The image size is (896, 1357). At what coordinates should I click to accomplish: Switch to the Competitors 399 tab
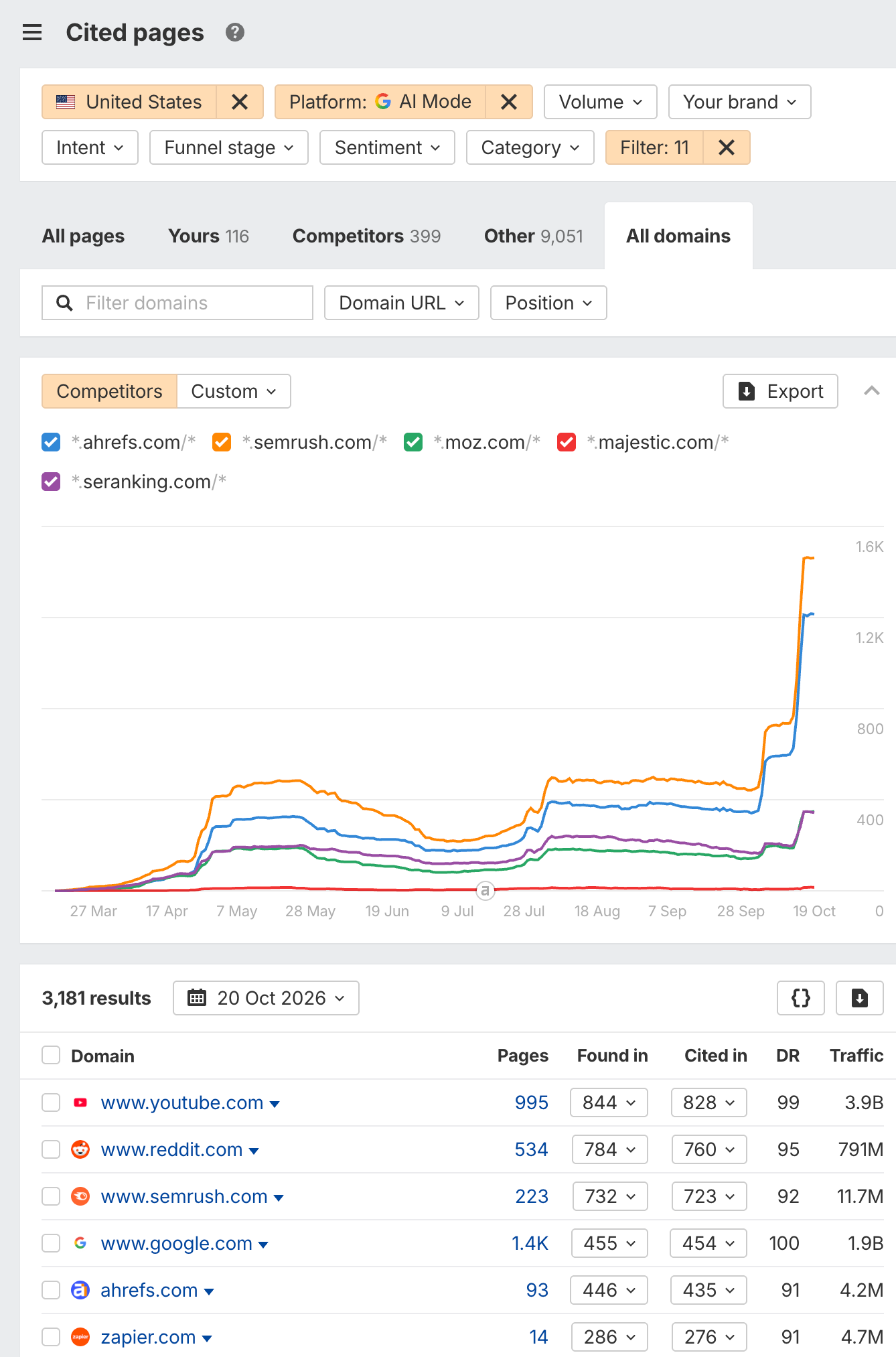point(366,236)
